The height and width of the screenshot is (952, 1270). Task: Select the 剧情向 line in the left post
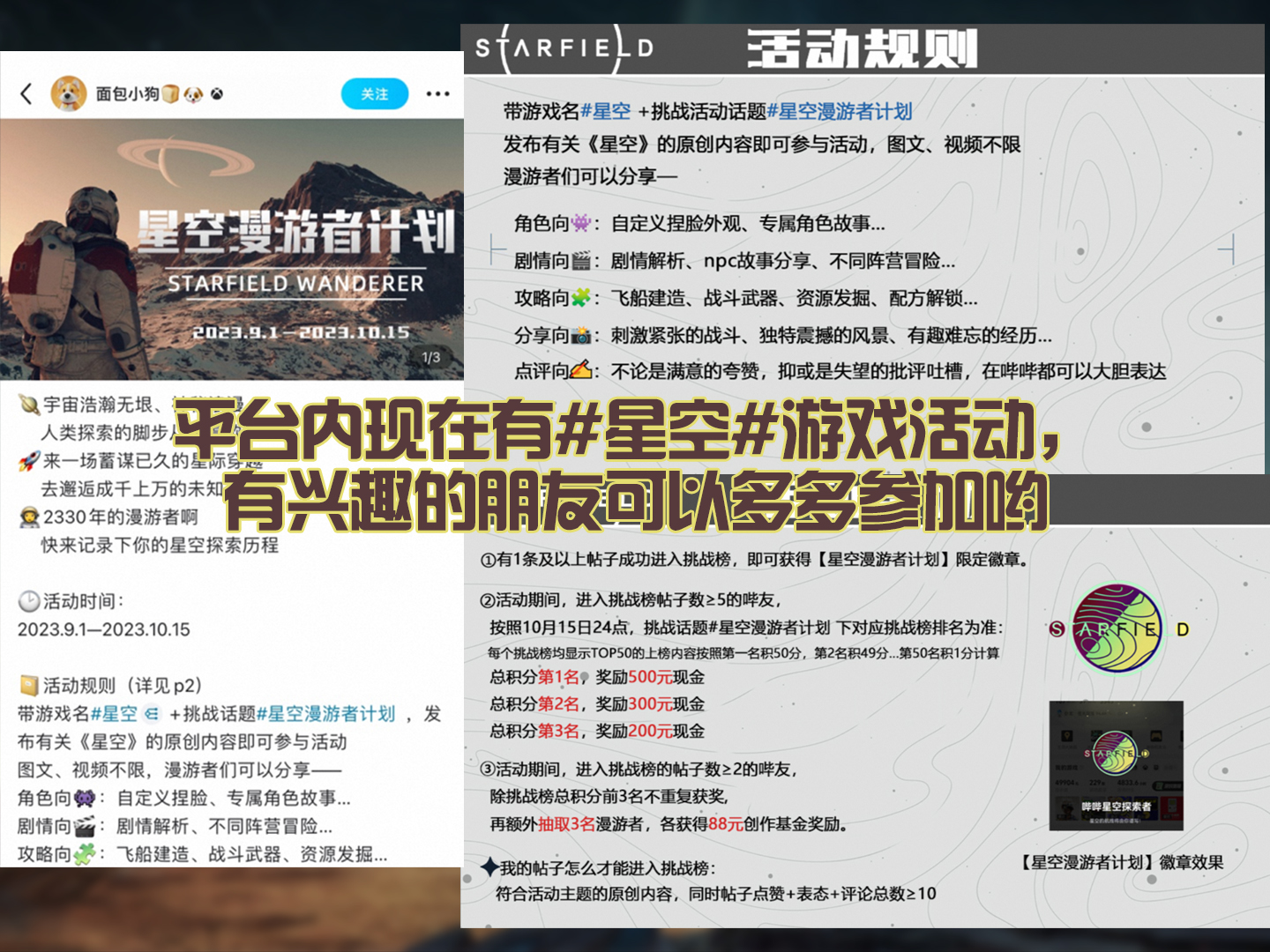coord(176,826)
